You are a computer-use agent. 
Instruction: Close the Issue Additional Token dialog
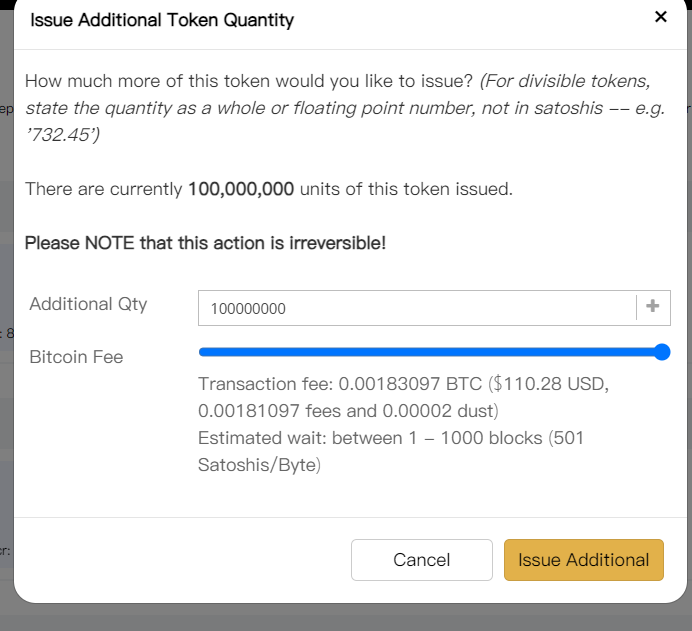pos(660,17)
